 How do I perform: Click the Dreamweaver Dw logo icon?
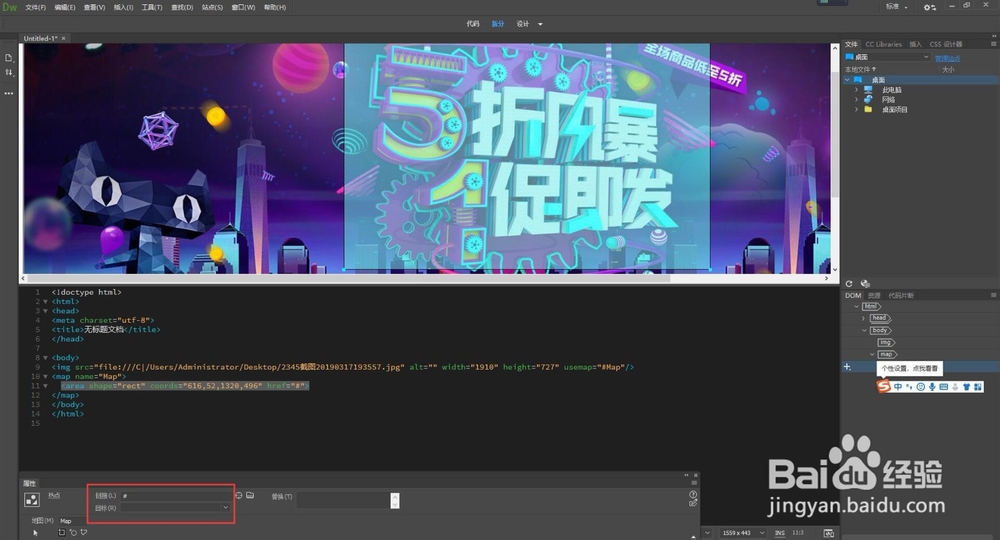[10, 7]
